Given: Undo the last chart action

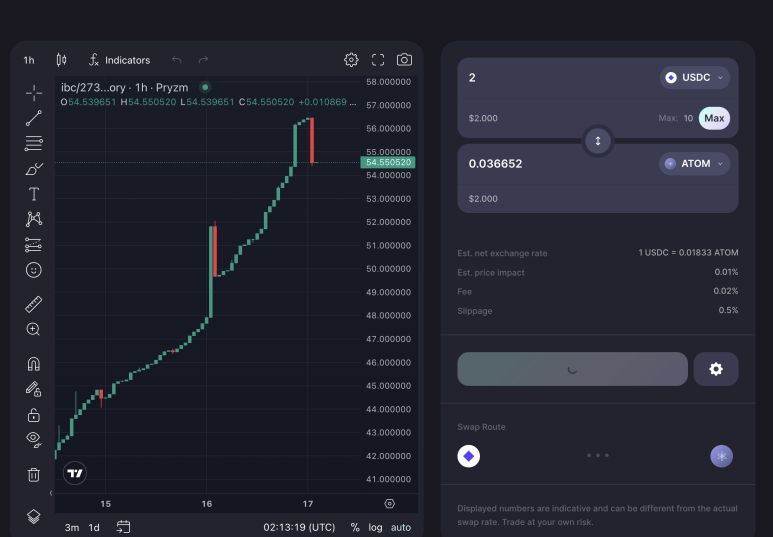Looking at the screenshot, I should tap(176, 60).
